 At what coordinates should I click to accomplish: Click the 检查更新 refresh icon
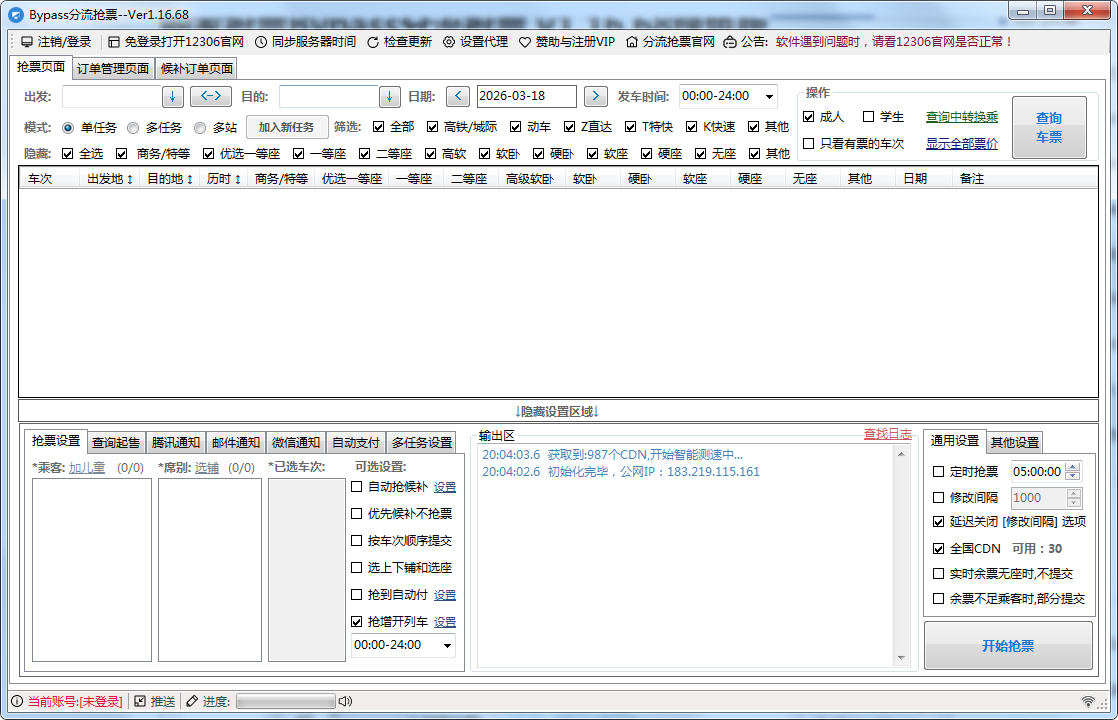pos(373,42)
